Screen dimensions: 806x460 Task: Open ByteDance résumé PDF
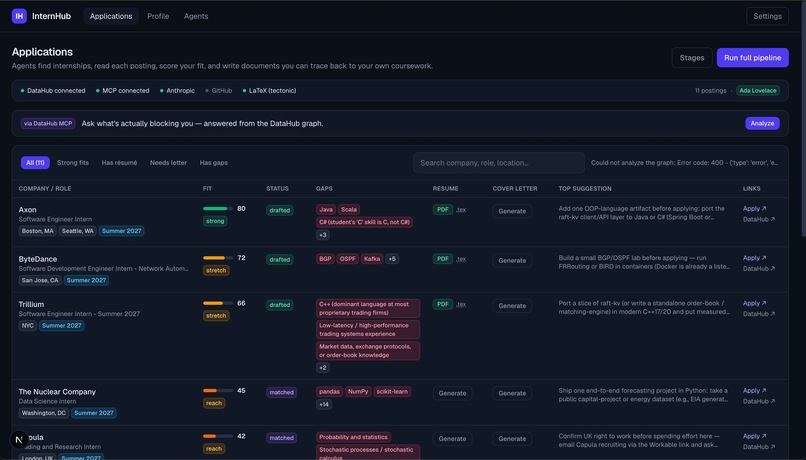pyautogui.click(x=443, y=259)
